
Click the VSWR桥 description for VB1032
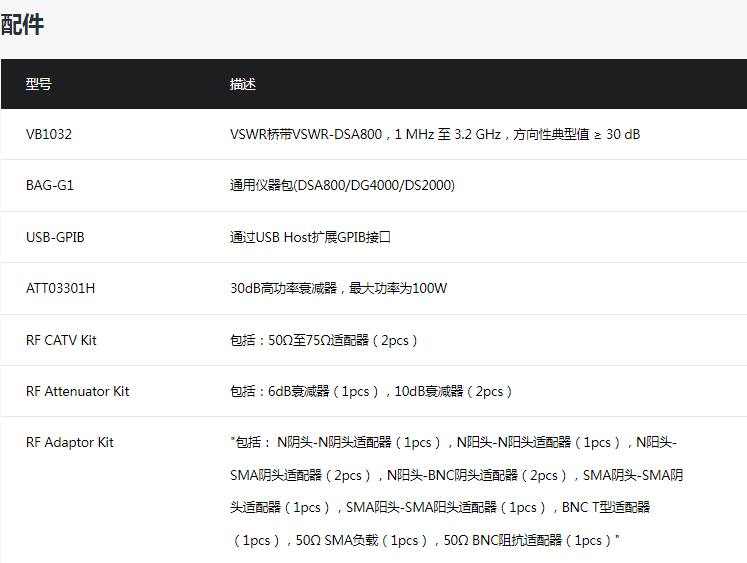434,134
